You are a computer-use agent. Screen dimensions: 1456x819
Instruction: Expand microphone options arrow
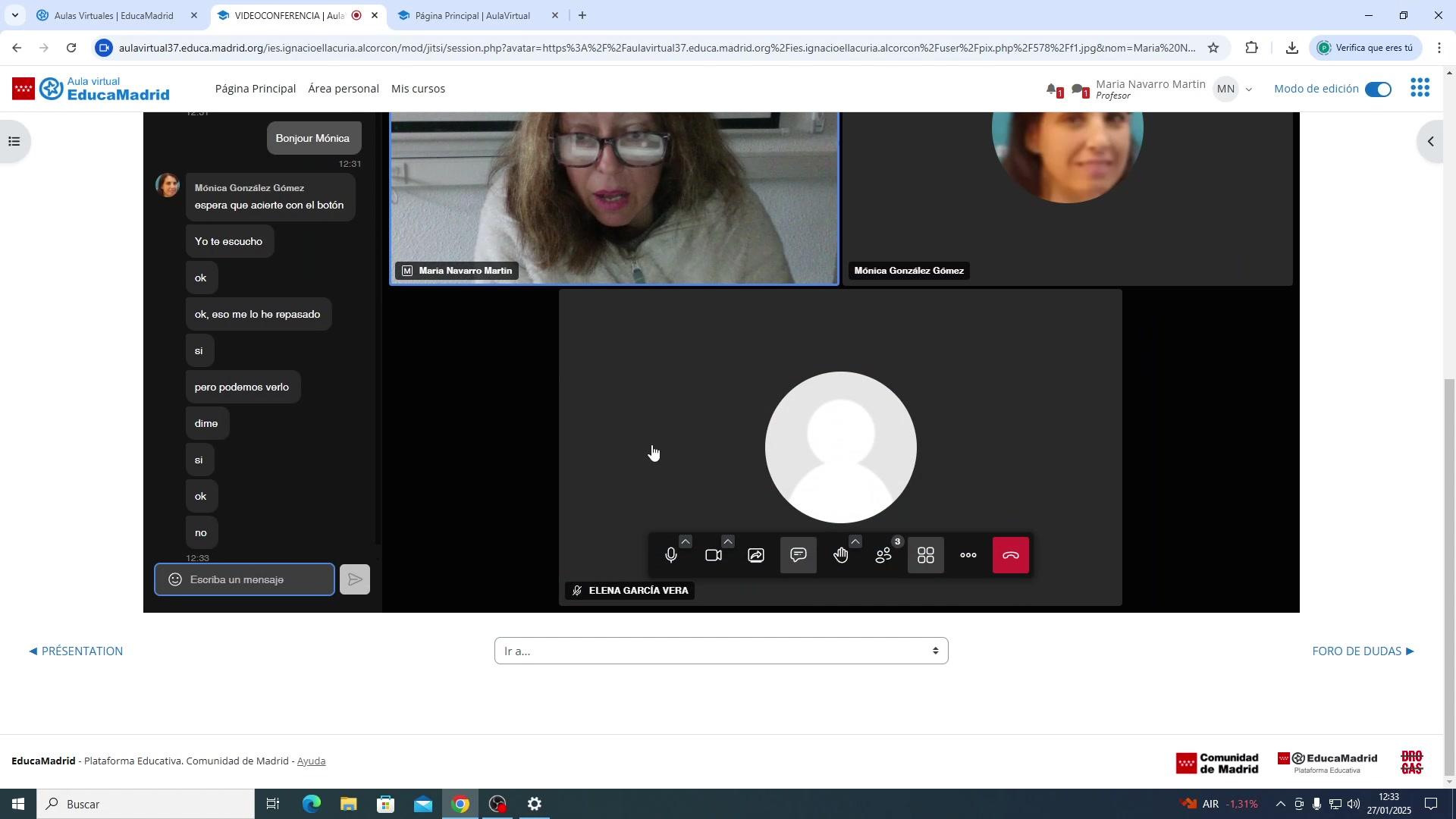pos(686,541)
